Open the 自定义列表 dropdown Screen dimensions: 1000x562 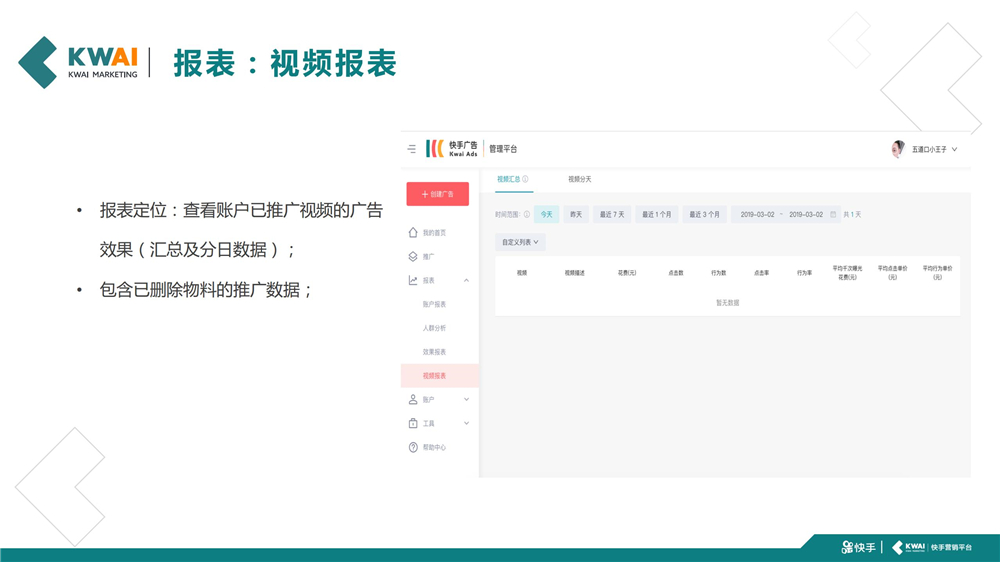pyautogui.click(x=520, y=242)
